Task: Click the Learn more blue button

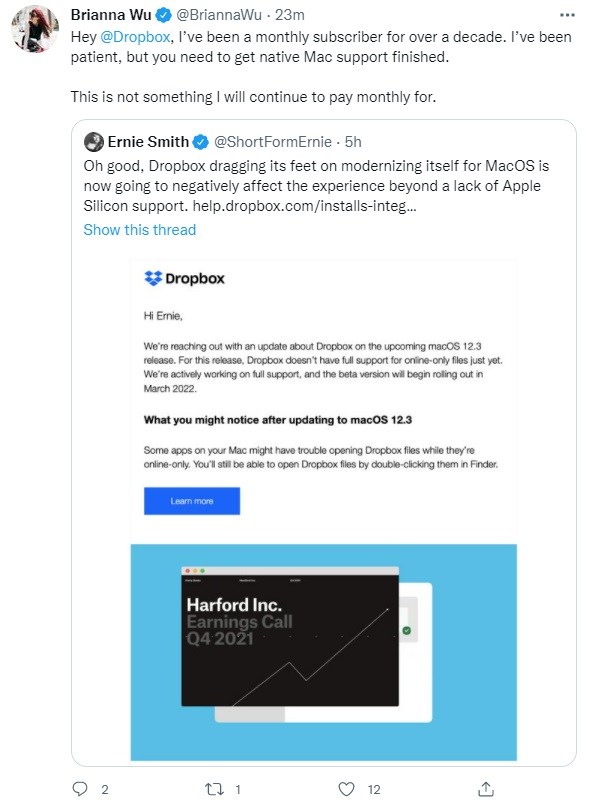Action: (192, 501)
